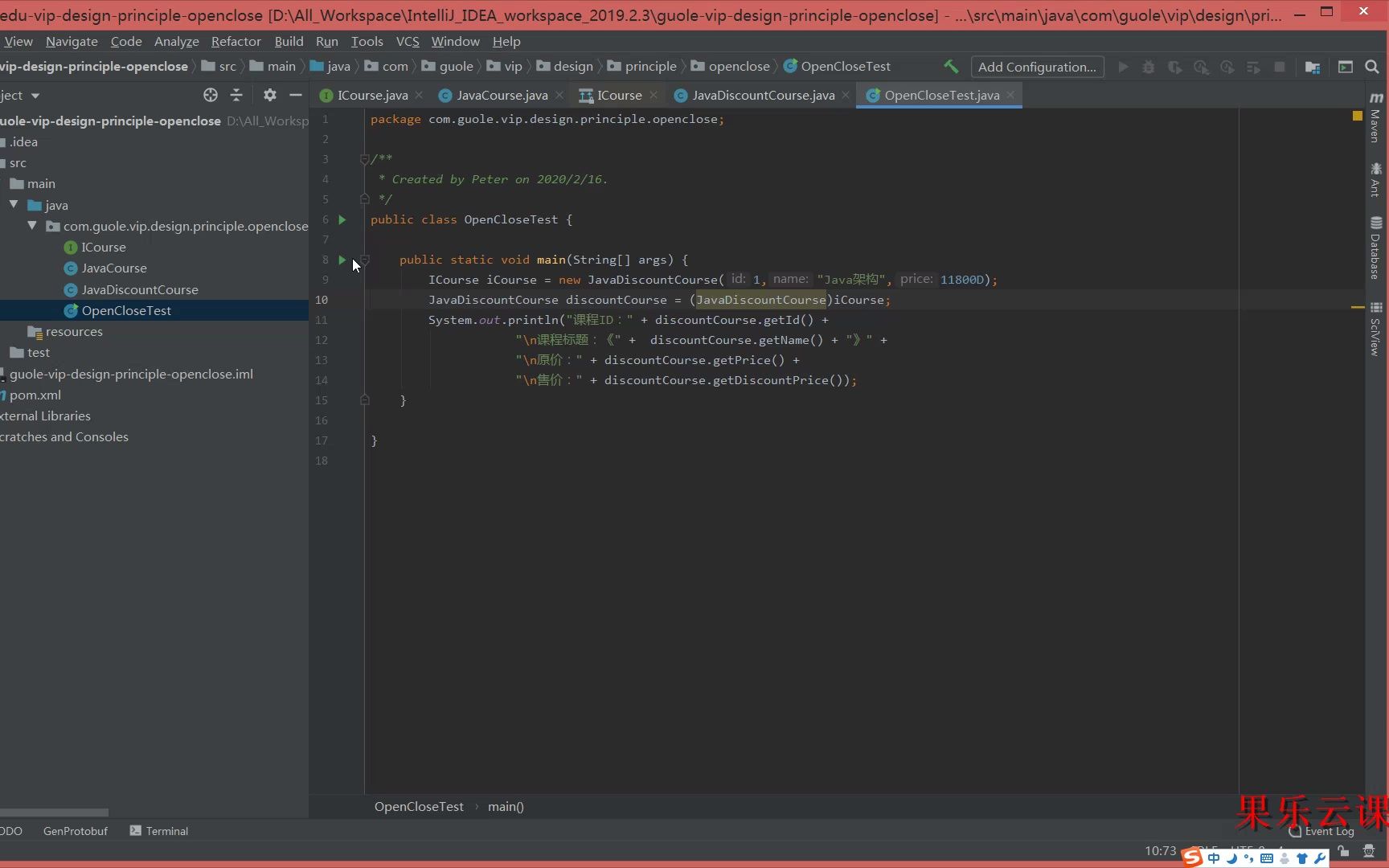
Task: Click Add Configuration button
Action: (1036, 67)
